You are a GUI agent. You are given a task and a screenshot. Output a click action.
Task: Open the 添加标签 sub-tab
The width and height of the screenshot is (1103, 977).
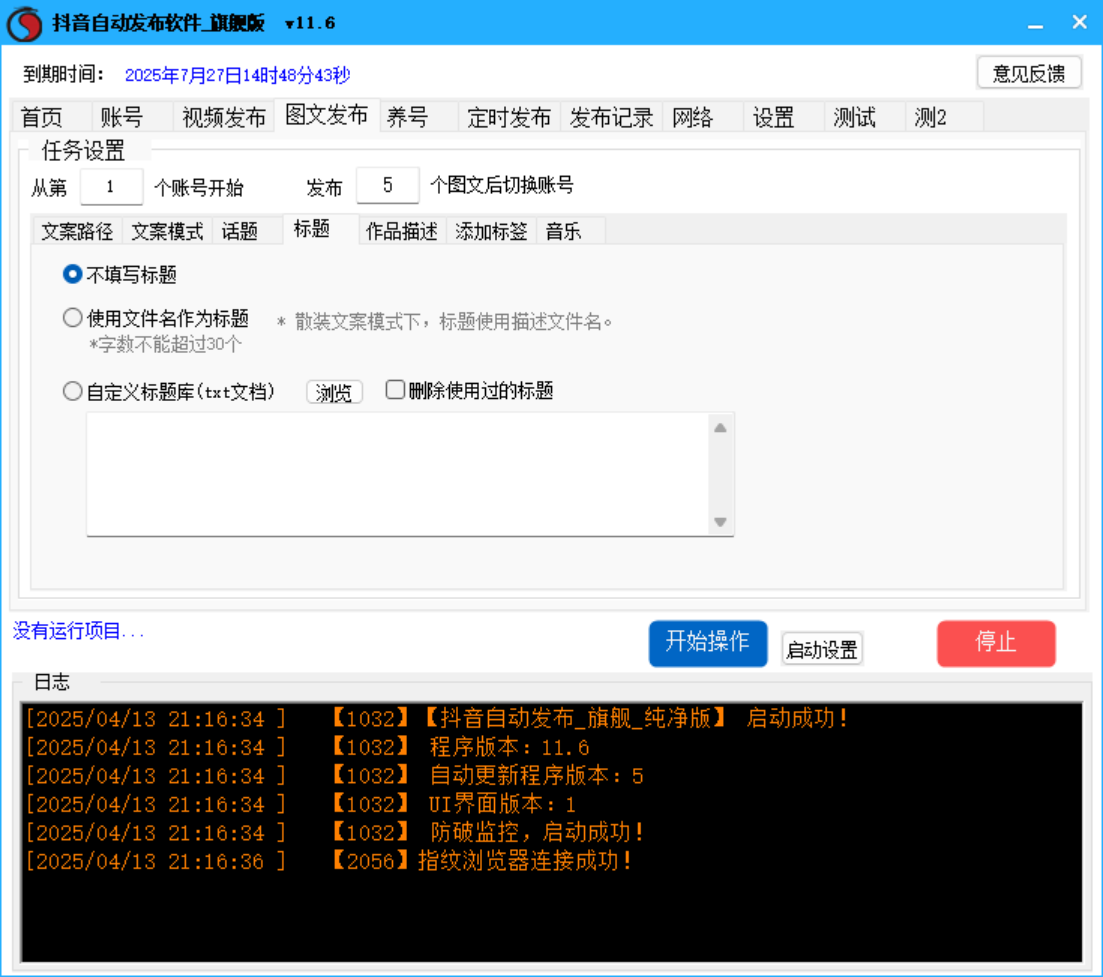[491, 231]
